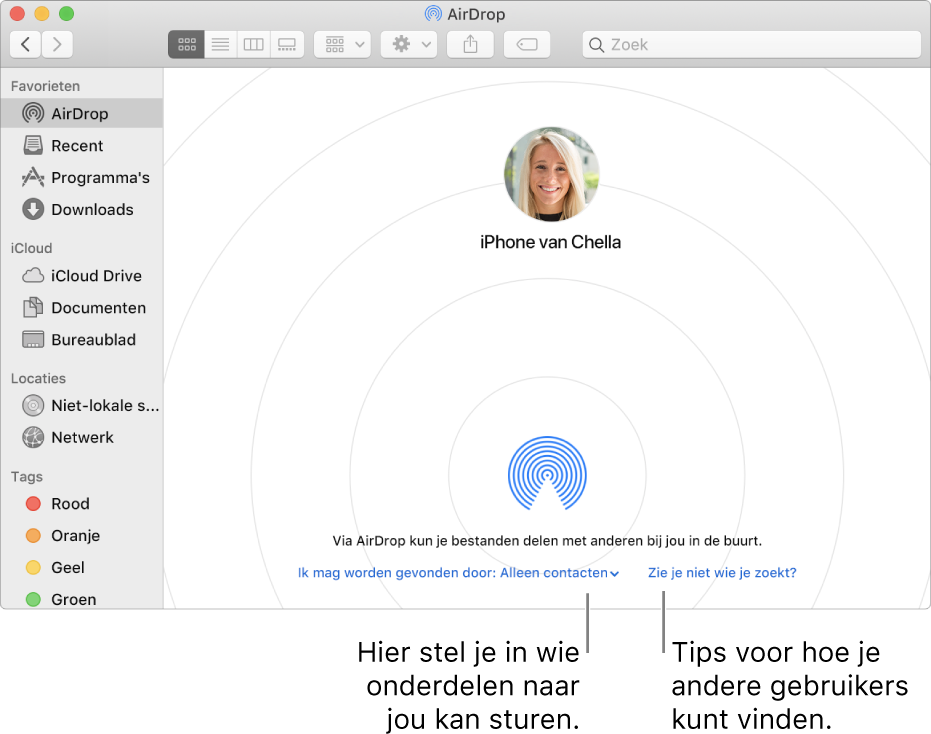The height and width of the screenshot is (734, 931).
Task: Close the AirDrop window
Action: pos(18,13)
